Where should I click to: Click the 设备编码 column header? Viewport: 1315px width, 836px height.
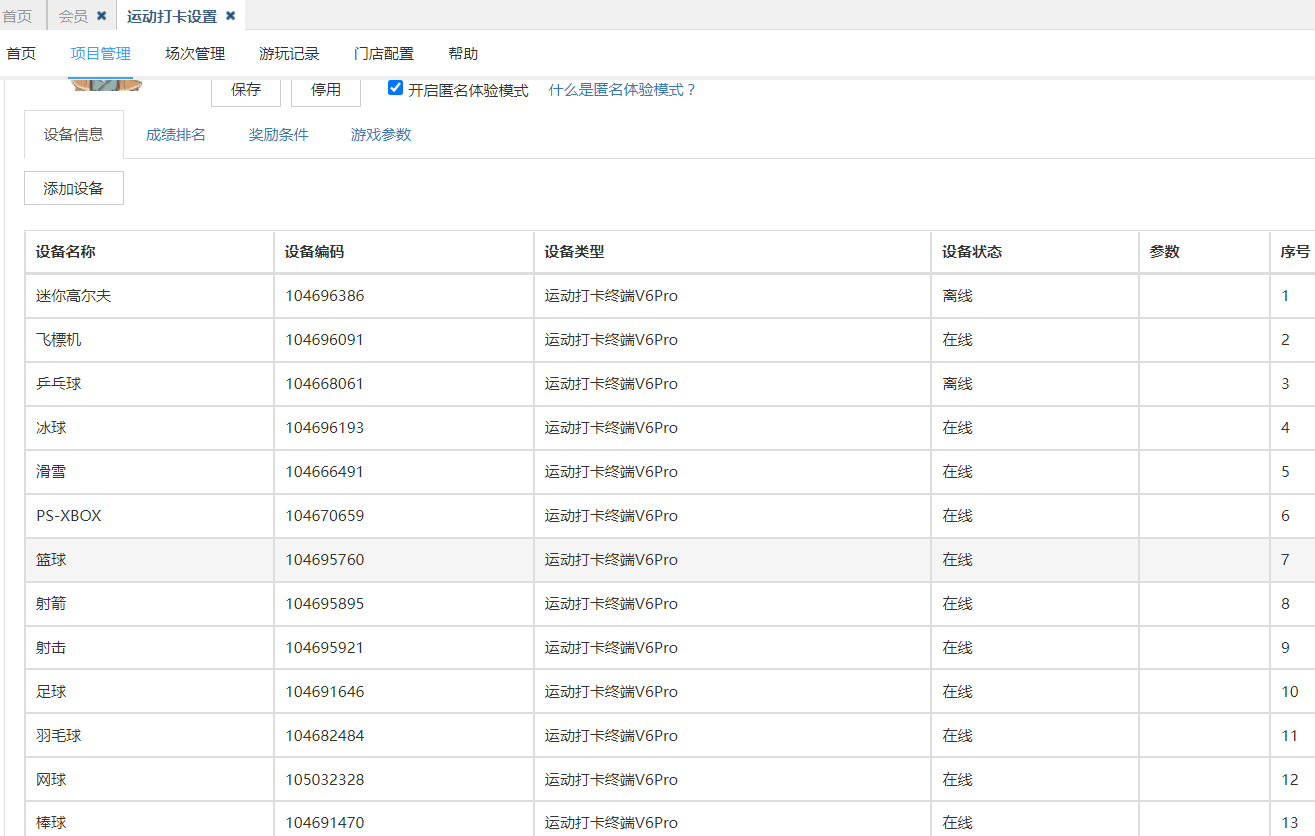pos(404,252)
